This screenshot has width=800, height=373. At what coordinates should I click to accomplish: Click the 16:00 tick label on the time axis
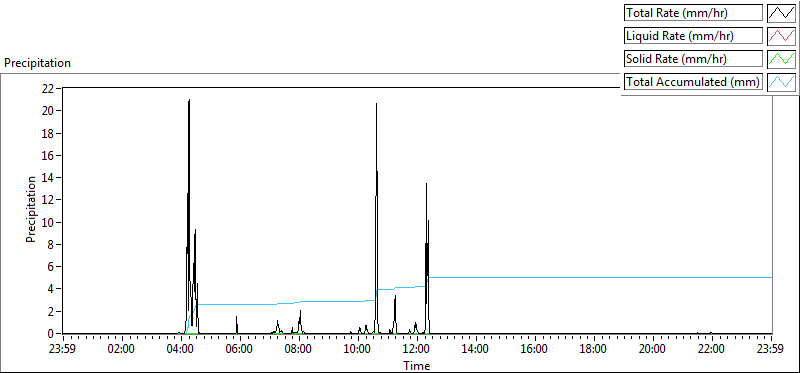tap(535, 350)
